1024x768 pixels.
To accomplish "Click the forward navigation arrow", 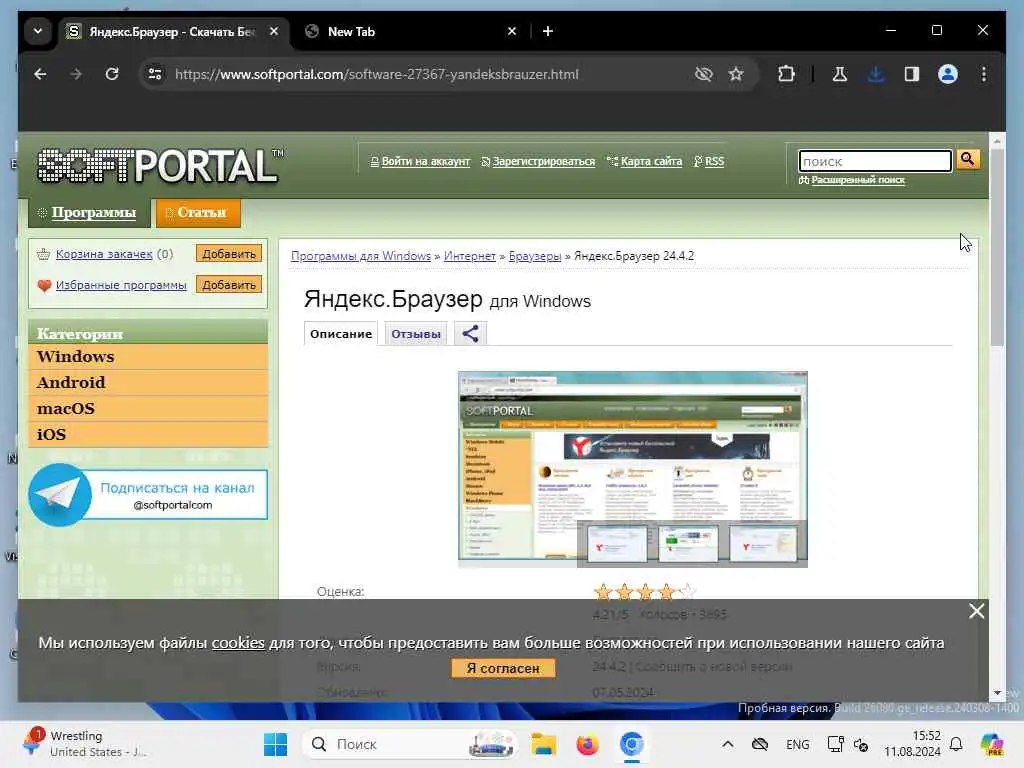I will [x=76, y=74].
